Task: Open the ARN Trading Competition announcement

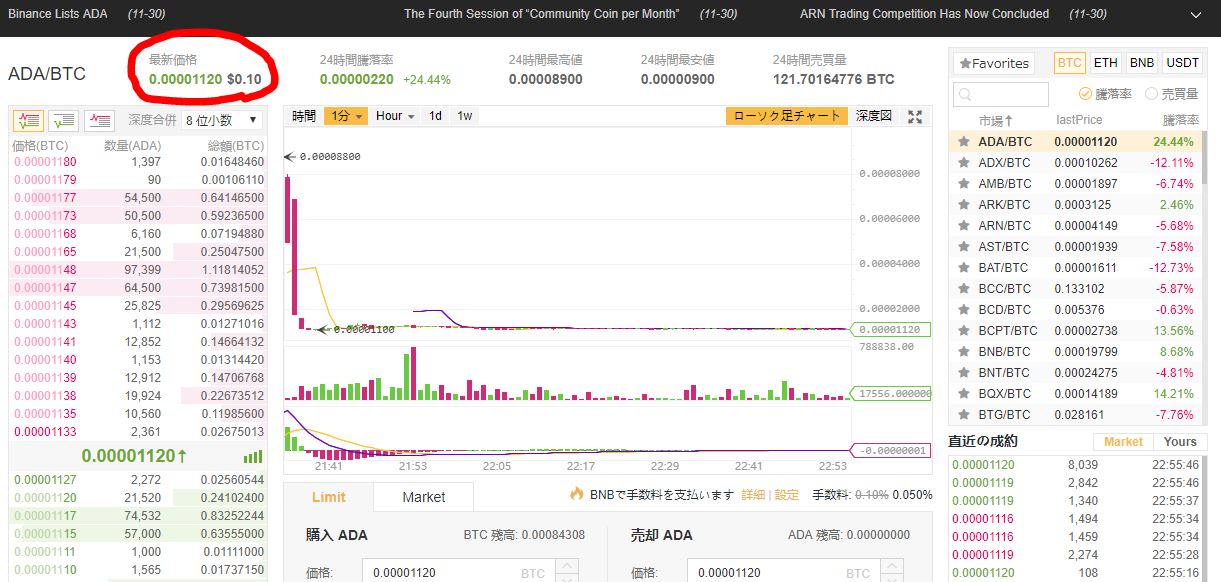Action: [x=925, y=14]
